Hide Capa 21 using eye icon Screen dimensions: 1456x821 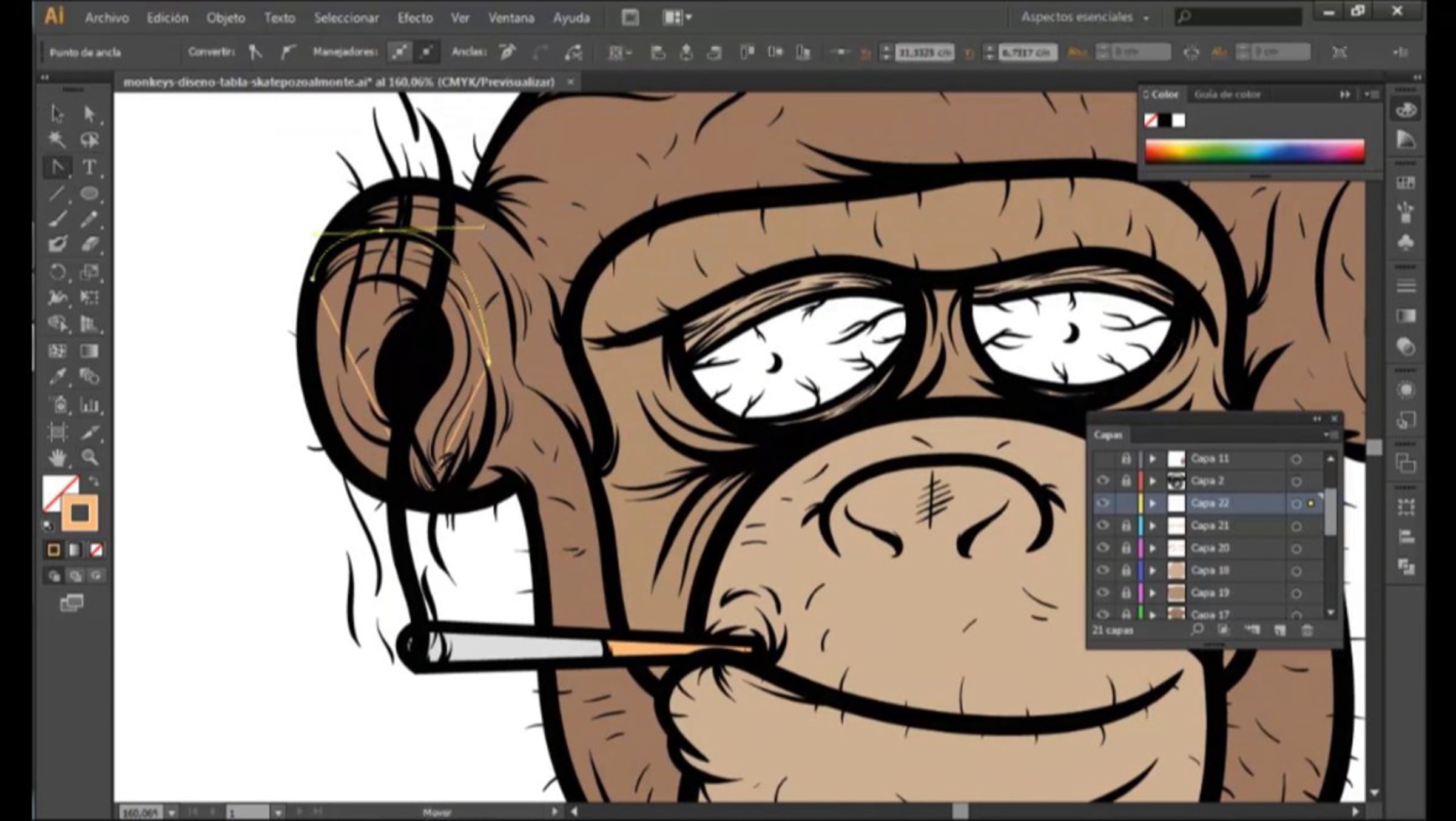[1103, 526]
